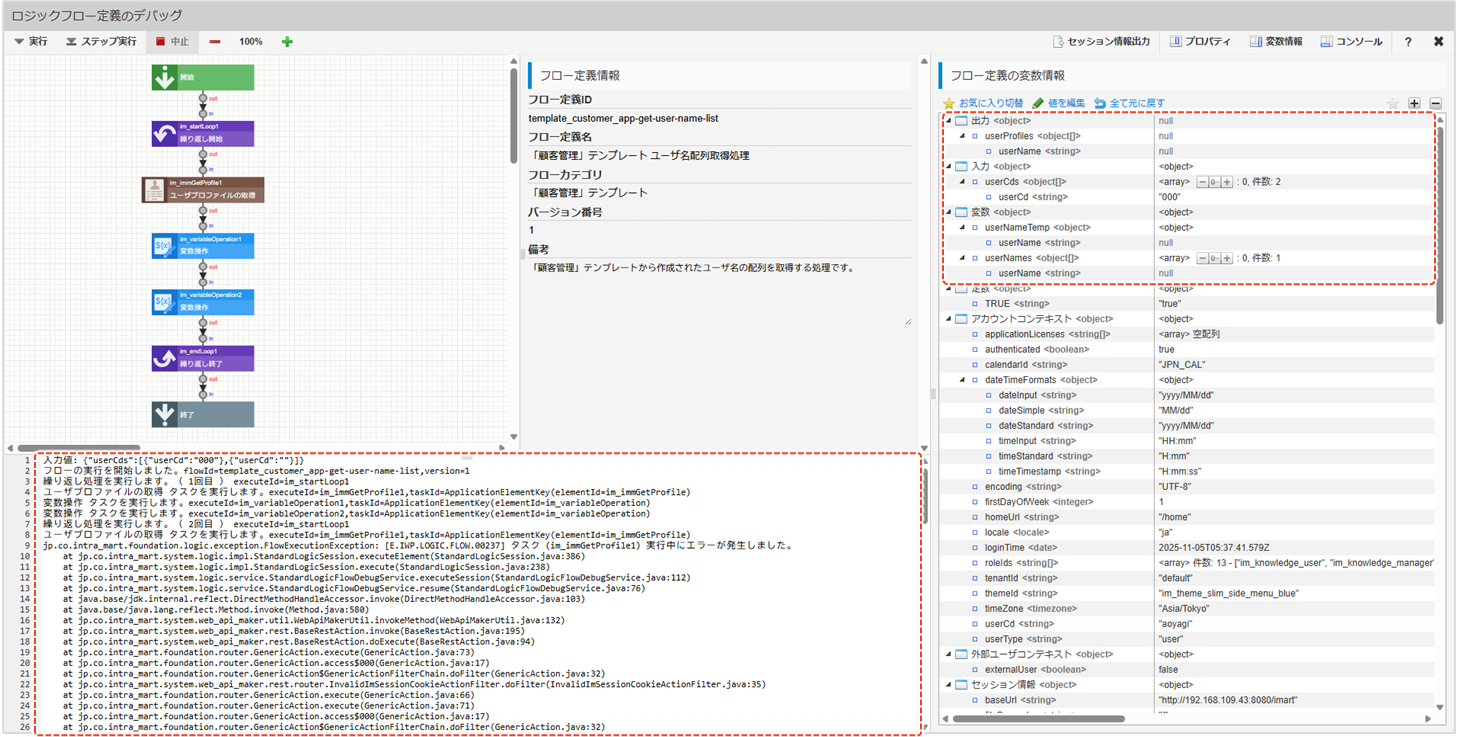
Task: Select the green 開始 start node
Action: 203,78
